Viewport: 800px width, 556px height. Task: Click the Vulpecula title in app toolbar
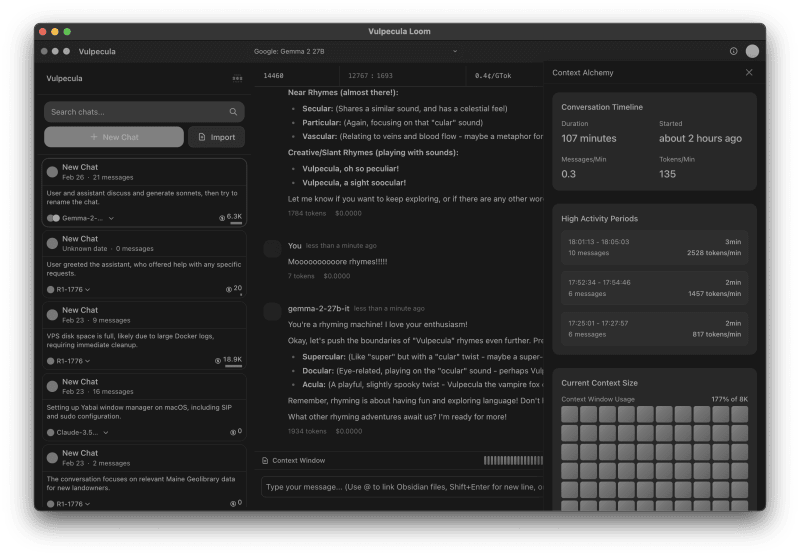[x=97, y=52]
